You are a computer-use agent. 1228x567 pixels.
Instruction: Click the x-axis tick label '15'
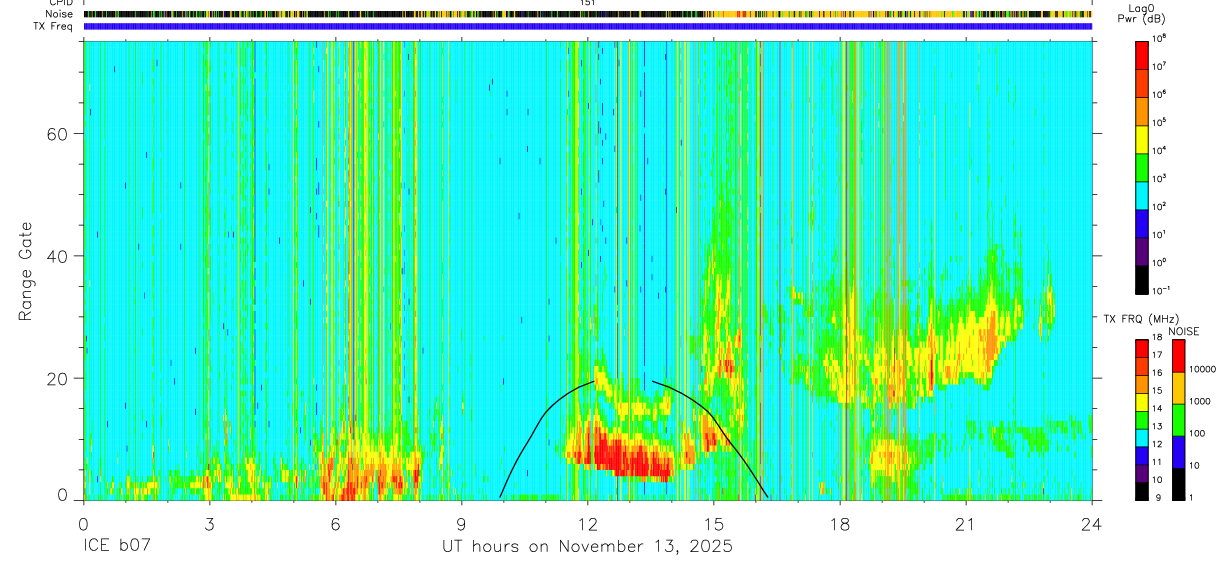[714, 524]
